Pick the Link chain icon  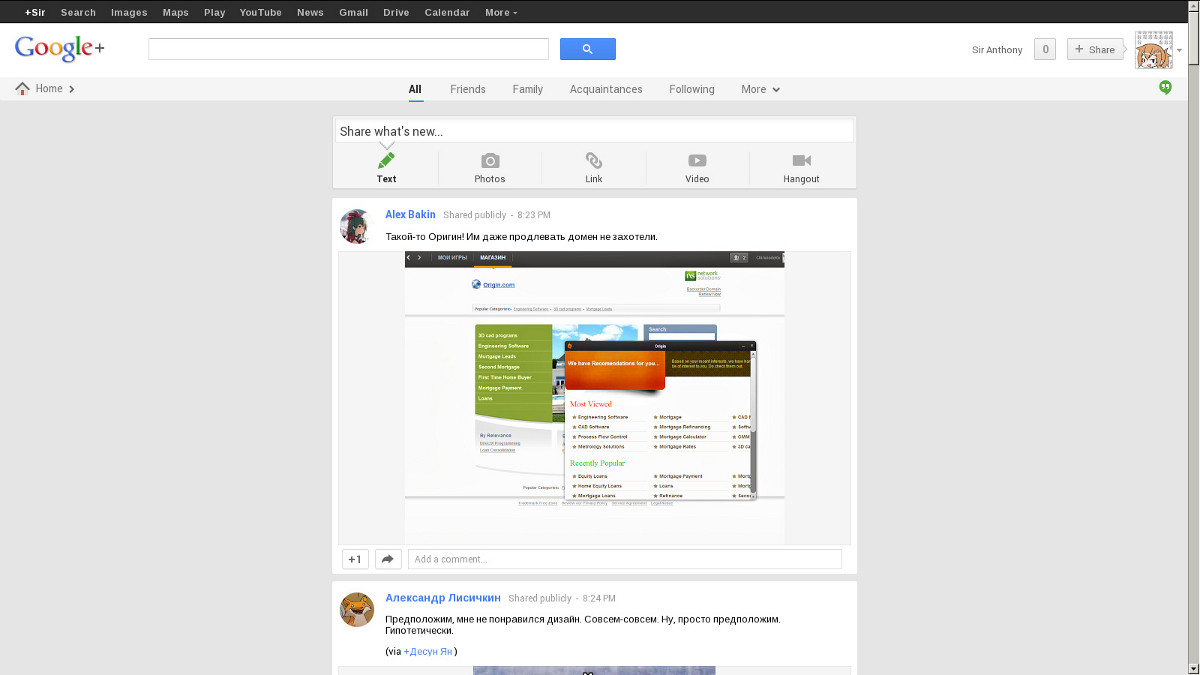coord(594,160)
